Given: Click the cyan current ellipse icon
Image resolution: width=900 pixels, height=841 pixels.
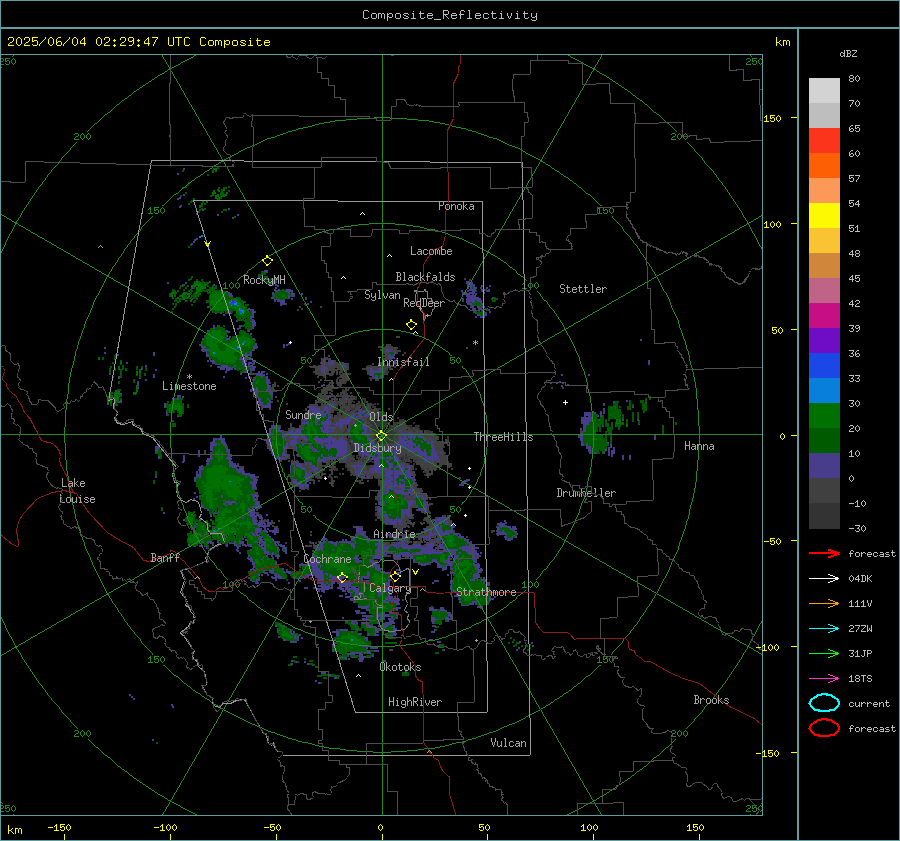Looking at the screenshot, I should coord(824,703).
